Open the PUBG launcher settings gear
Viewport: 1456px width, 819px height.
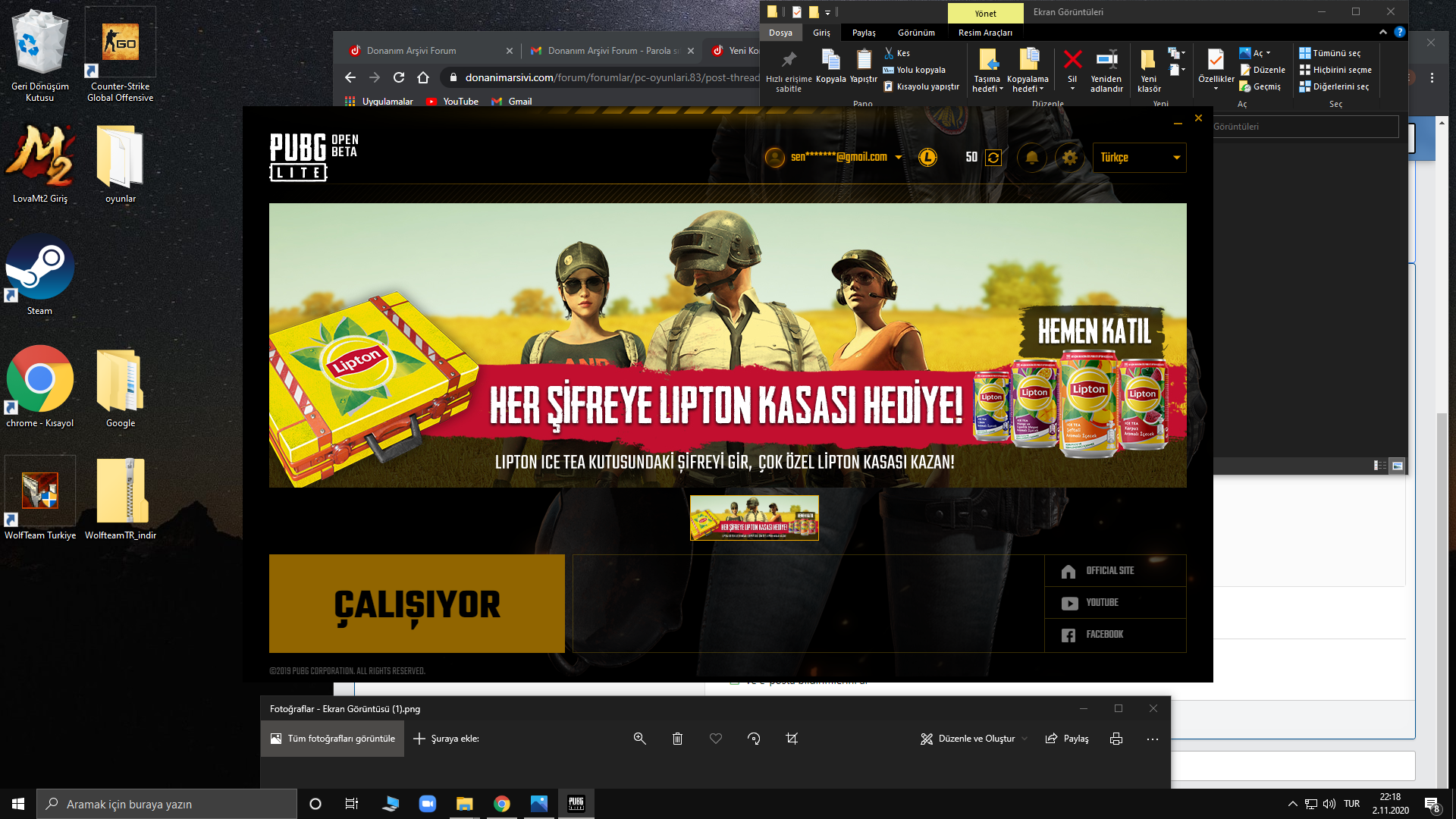(1069, 158)
